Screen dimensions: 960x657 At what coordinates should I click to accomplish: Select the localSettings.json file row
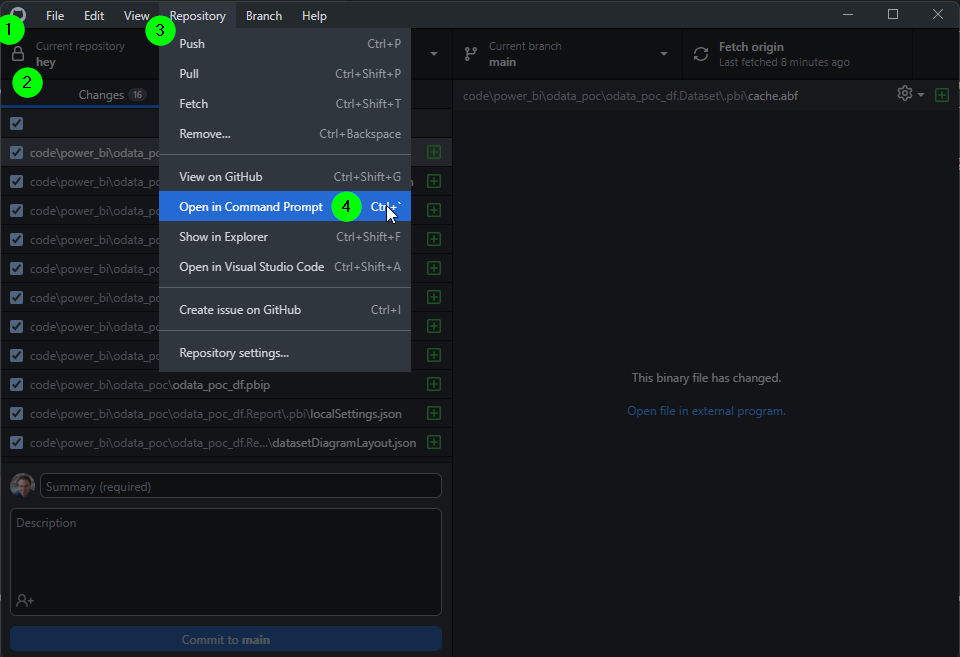pyautogui.click(x=226, y=413)
